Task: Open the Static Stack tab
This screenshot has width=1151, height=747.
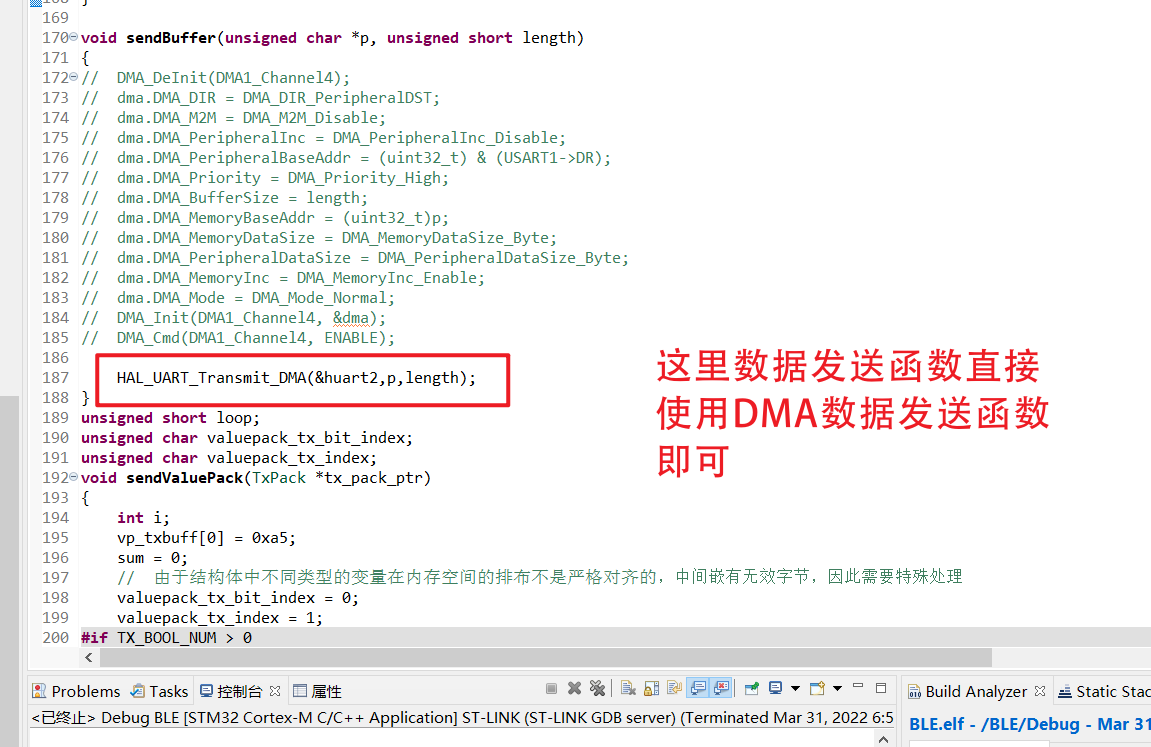Action: pyautogui.click(x=1103, y=691)
